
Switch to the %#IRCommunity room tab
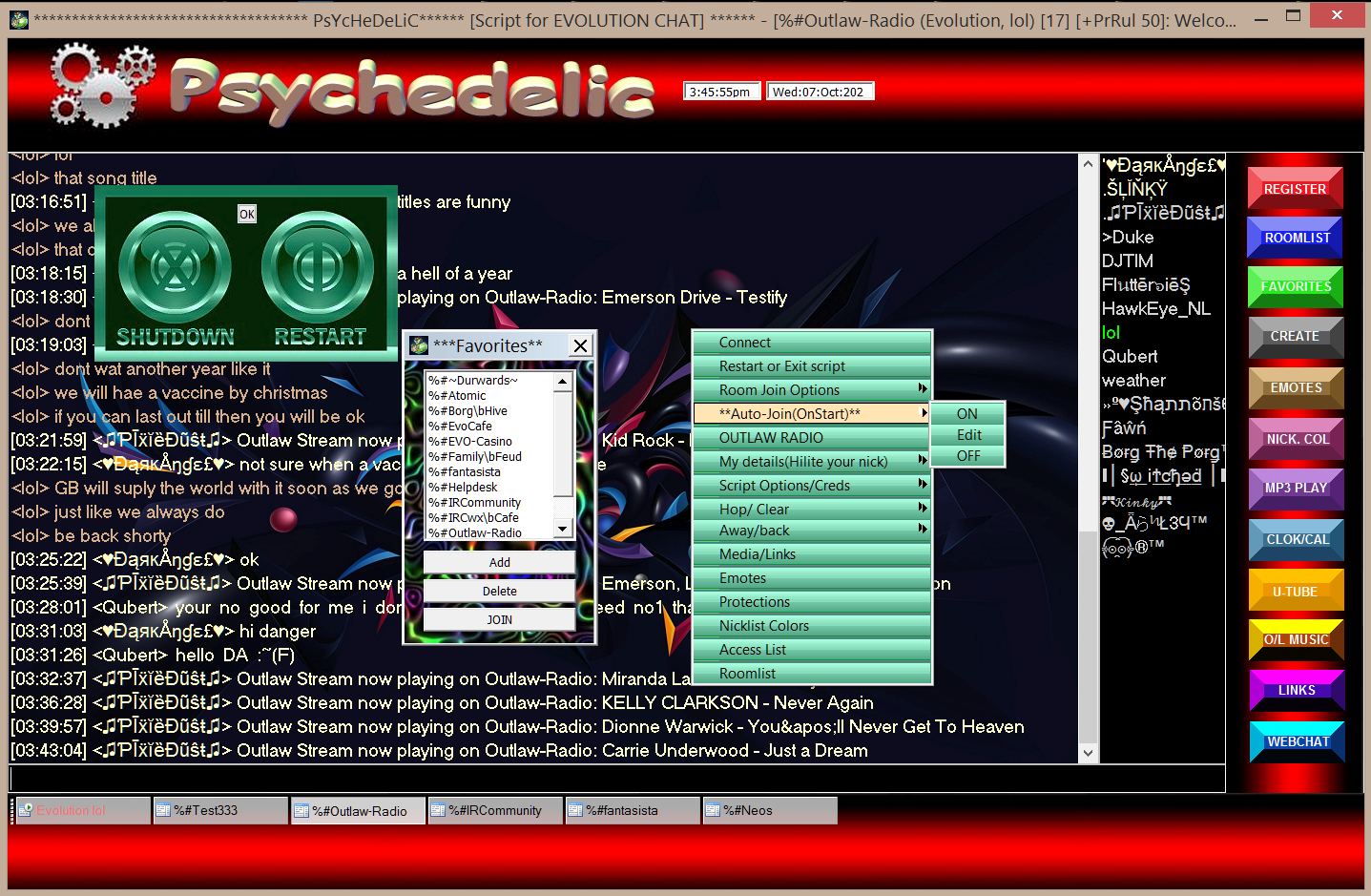coord(495,811)
